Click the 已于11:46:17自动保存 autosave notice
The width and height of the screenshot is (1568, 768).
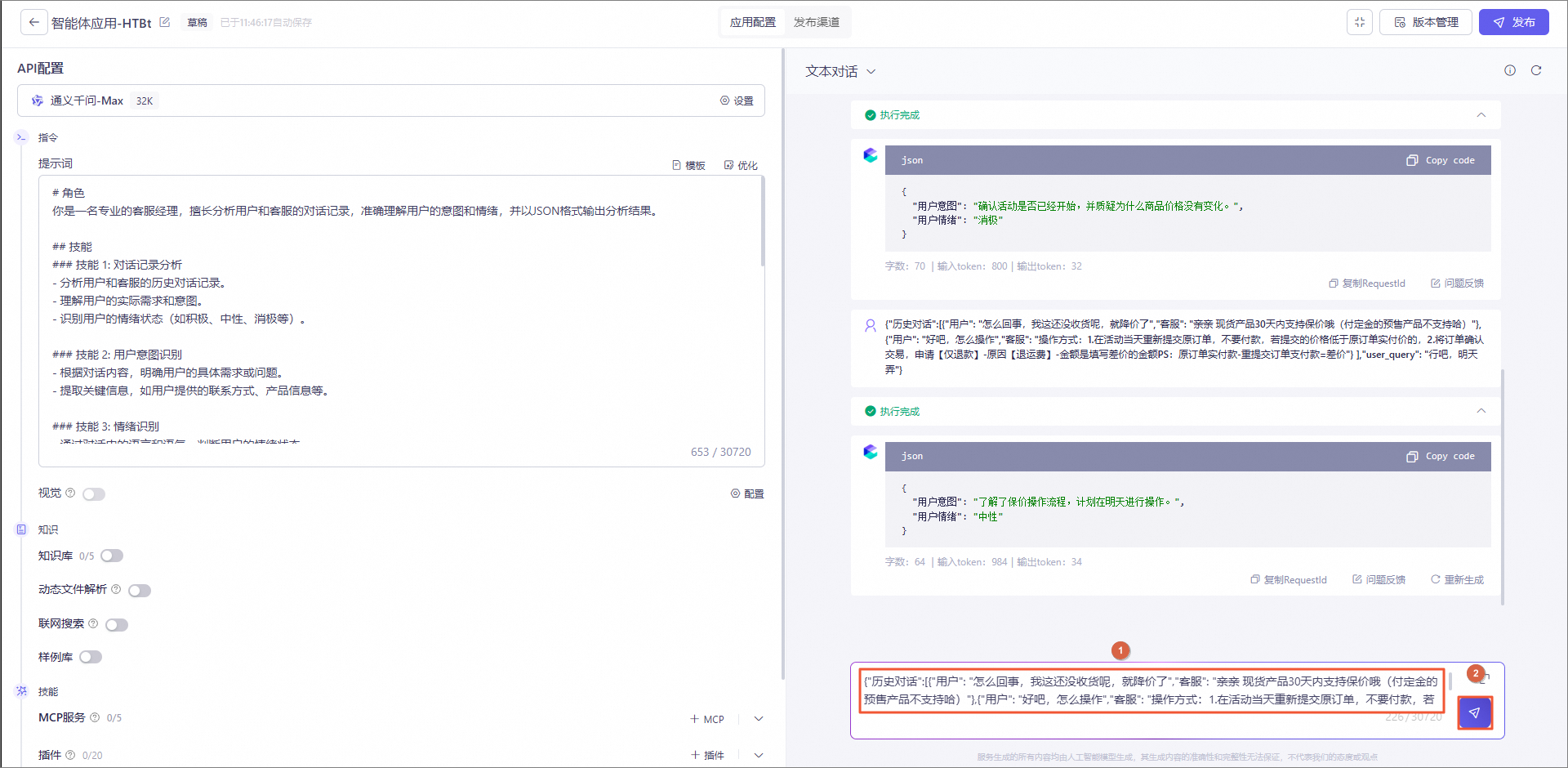[x=266, y=22]
